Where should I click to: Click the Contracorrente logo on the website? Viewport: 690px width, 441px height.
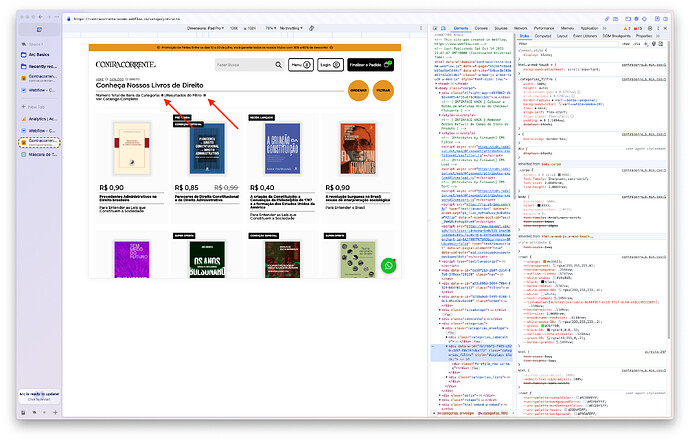pyautogui.click(x=125, y=65)
